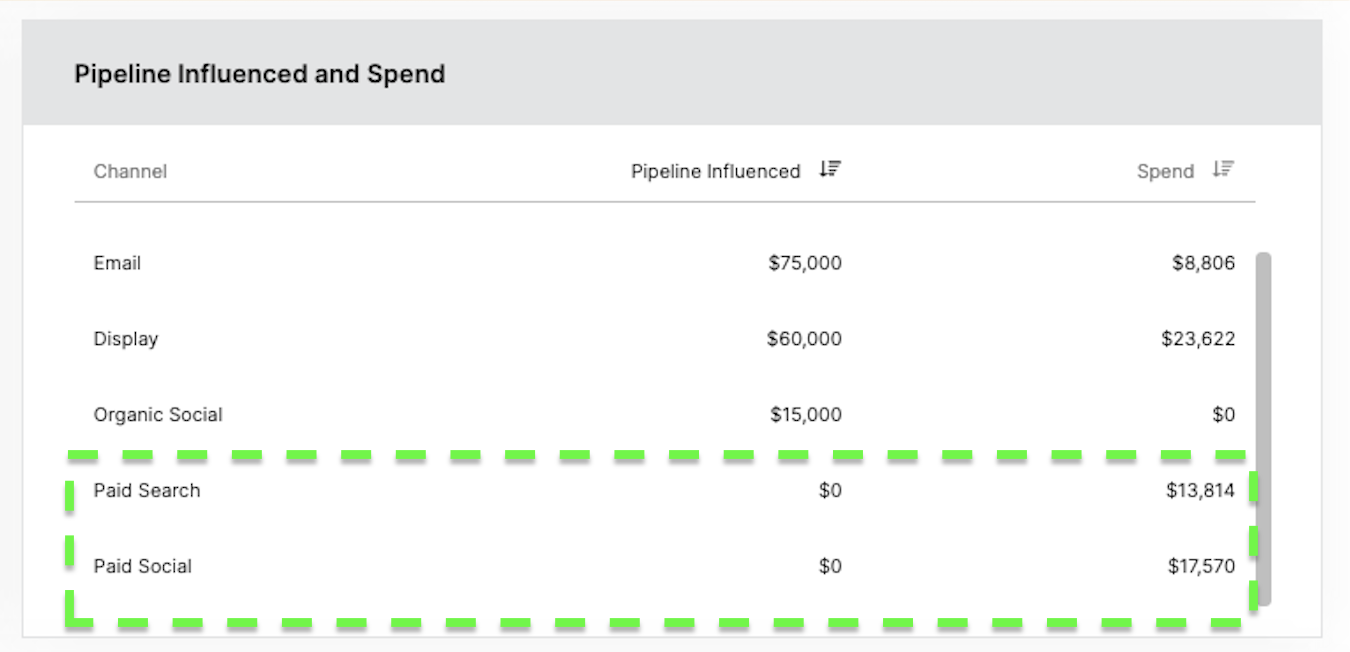Screen dimensions: 1350x652
Task: Click the Pipeline Influenced column header text
Action: (716, 171)
